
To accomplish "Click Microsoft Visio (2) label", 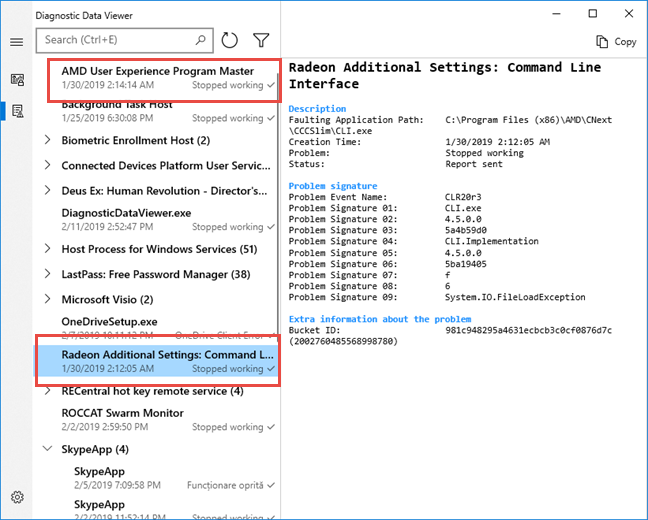I will coord(107,300).
